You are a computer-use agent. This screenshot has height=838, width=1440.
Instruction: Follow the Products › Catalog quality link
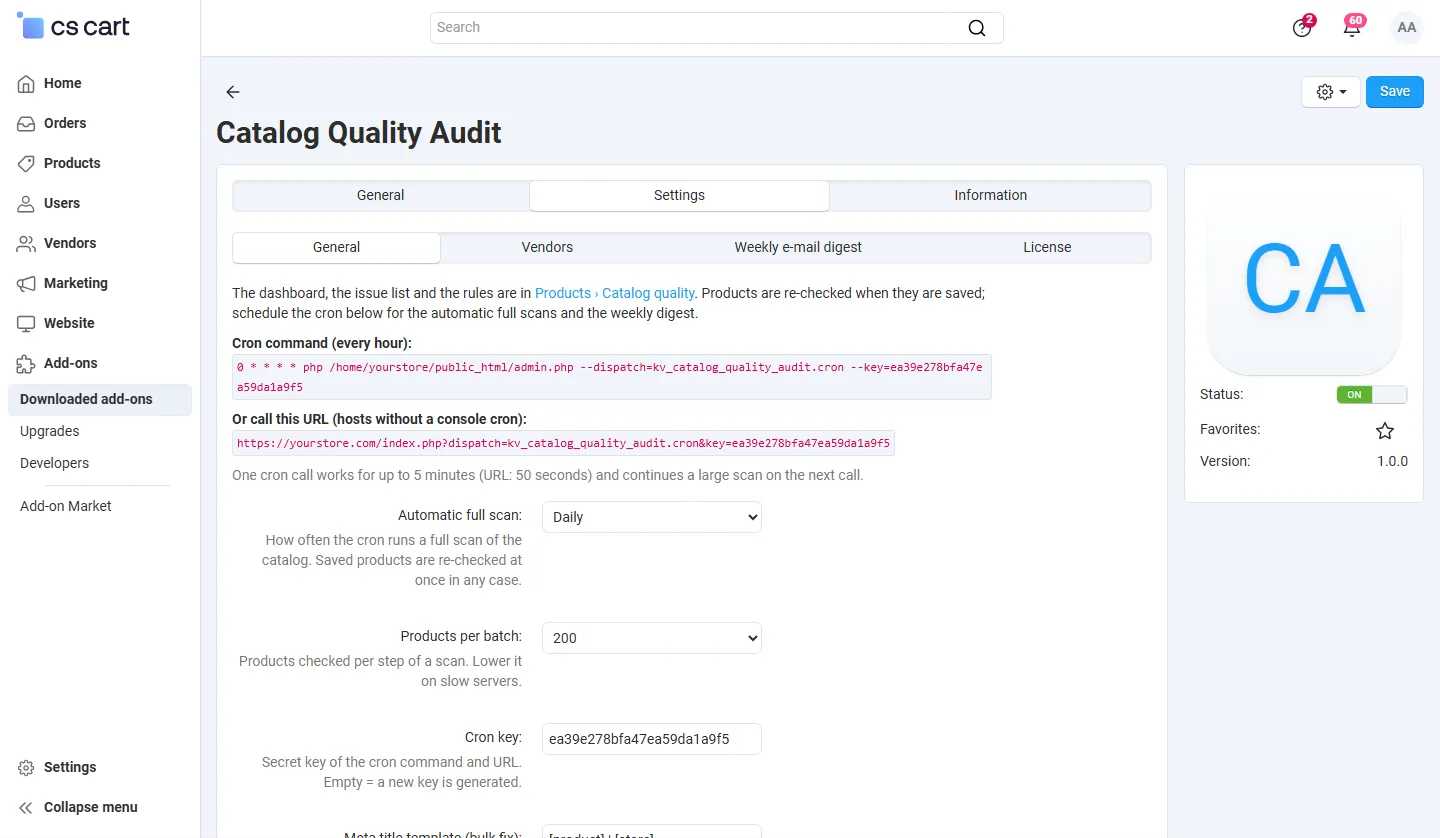coord(615,293)
